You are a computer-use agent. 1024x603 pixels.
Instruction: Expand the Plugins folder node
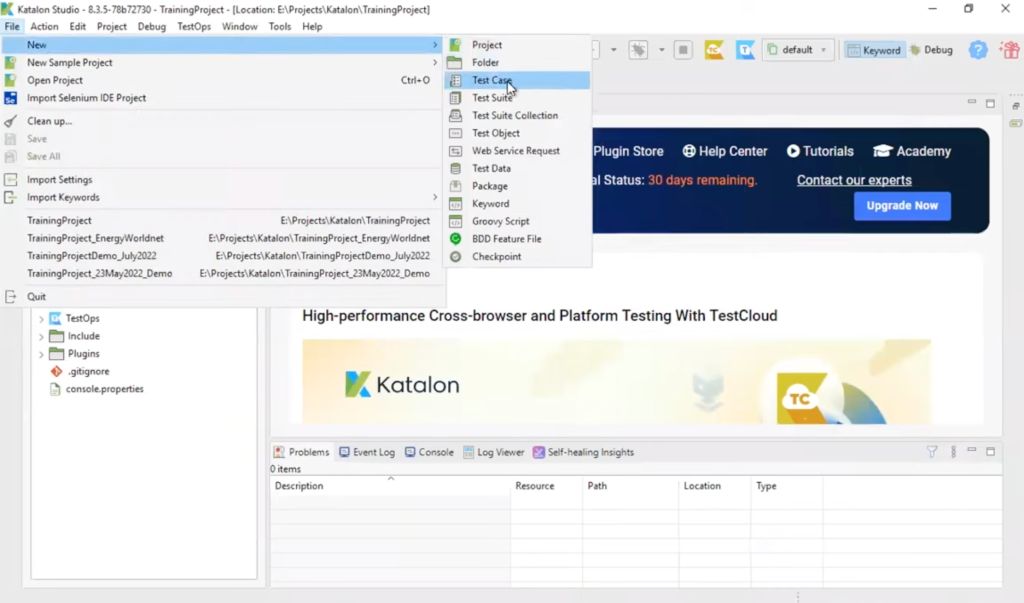[x=41, y=354]
